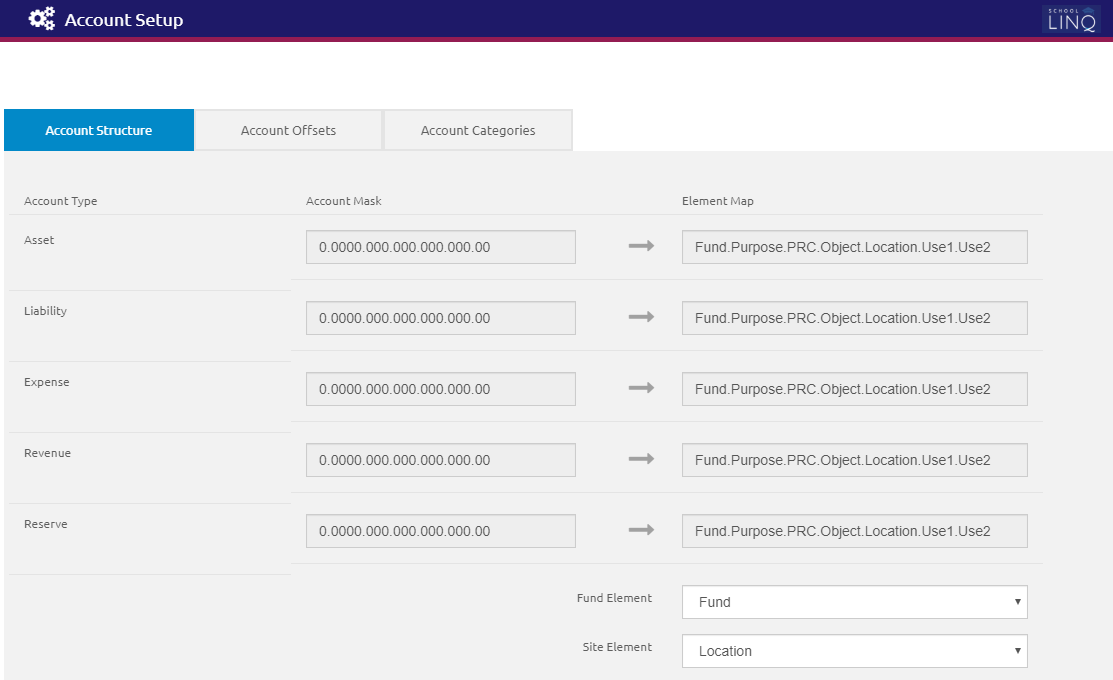
Task: Click the arrow icon in the Asset row
Action: (640, 247)
